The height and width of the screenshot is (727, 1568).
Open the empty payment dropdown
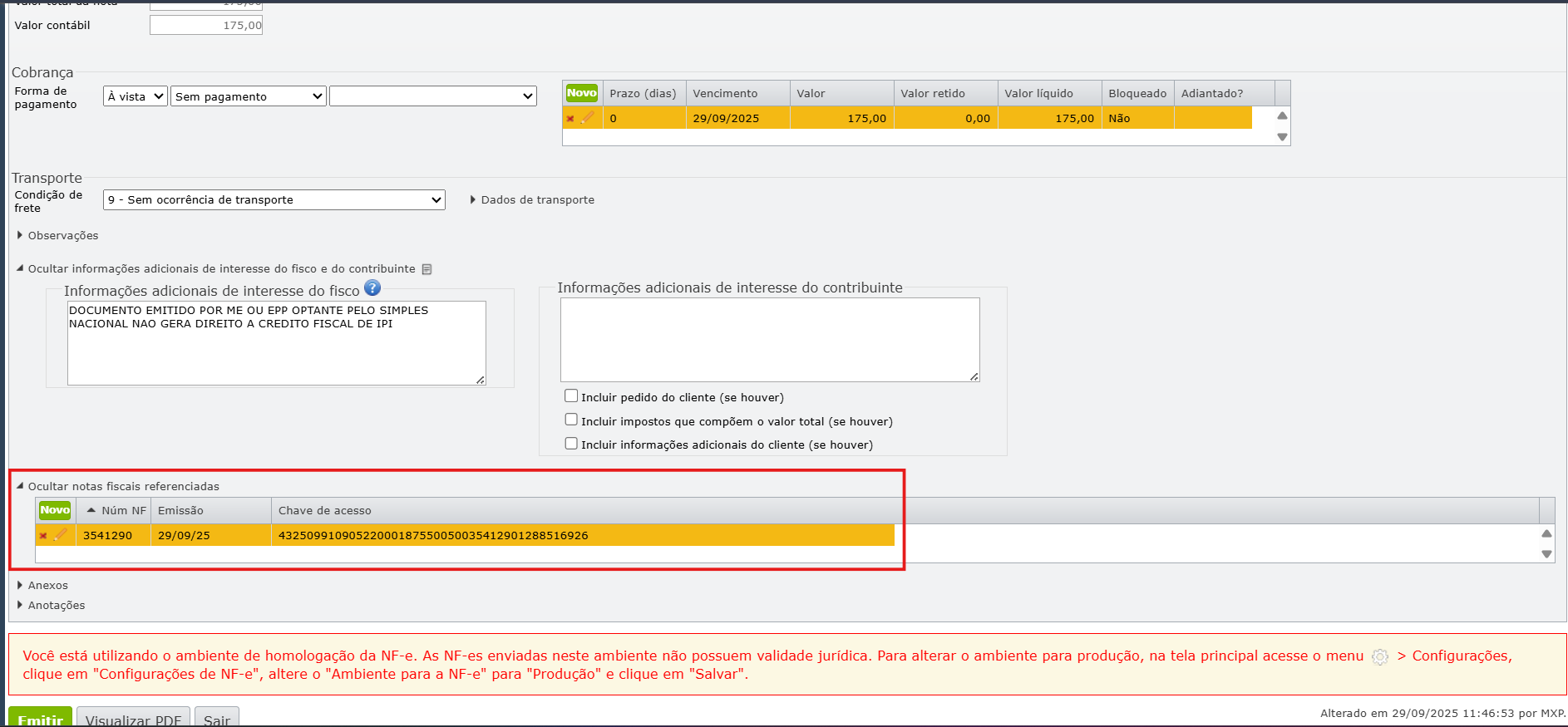point(433,96)
